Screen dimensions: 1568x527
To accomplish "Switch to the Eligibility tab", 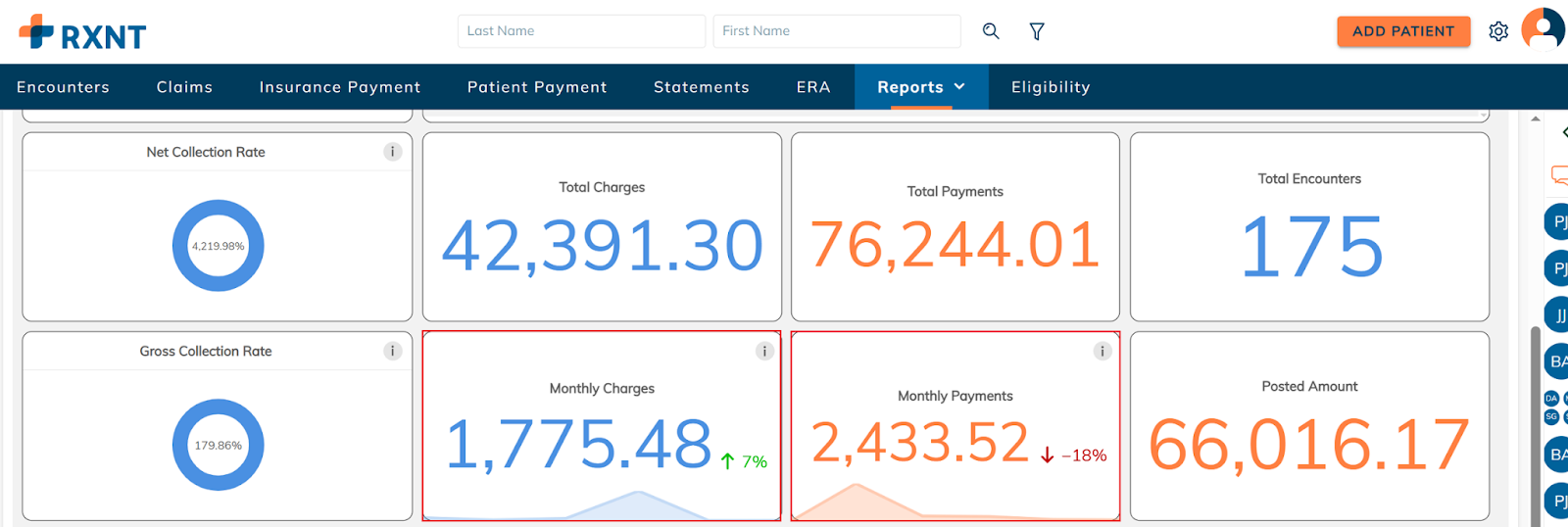I will [x=1051, y=87].
